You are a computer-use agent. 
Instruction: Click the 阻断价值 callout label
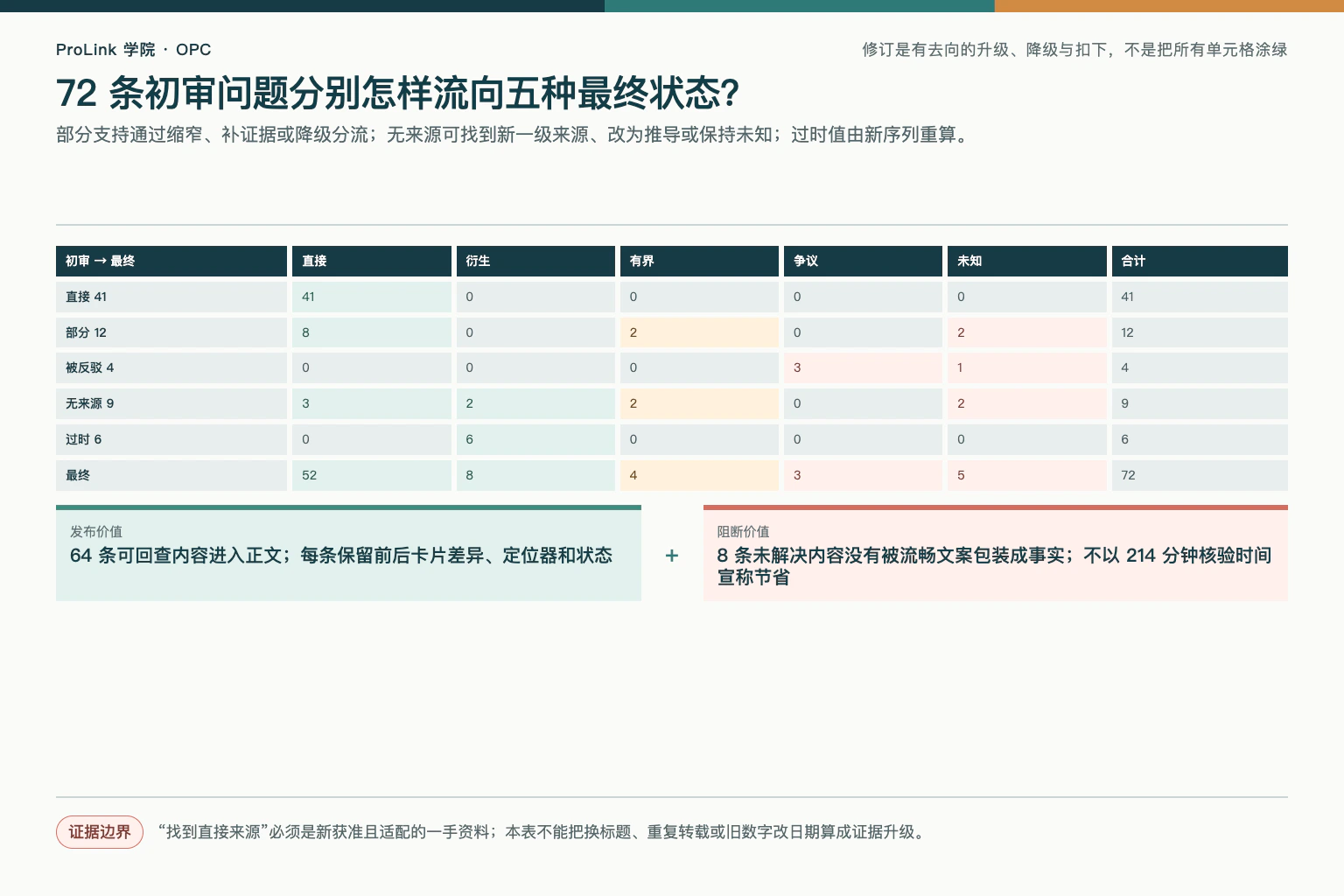click(x=743, y=532)
